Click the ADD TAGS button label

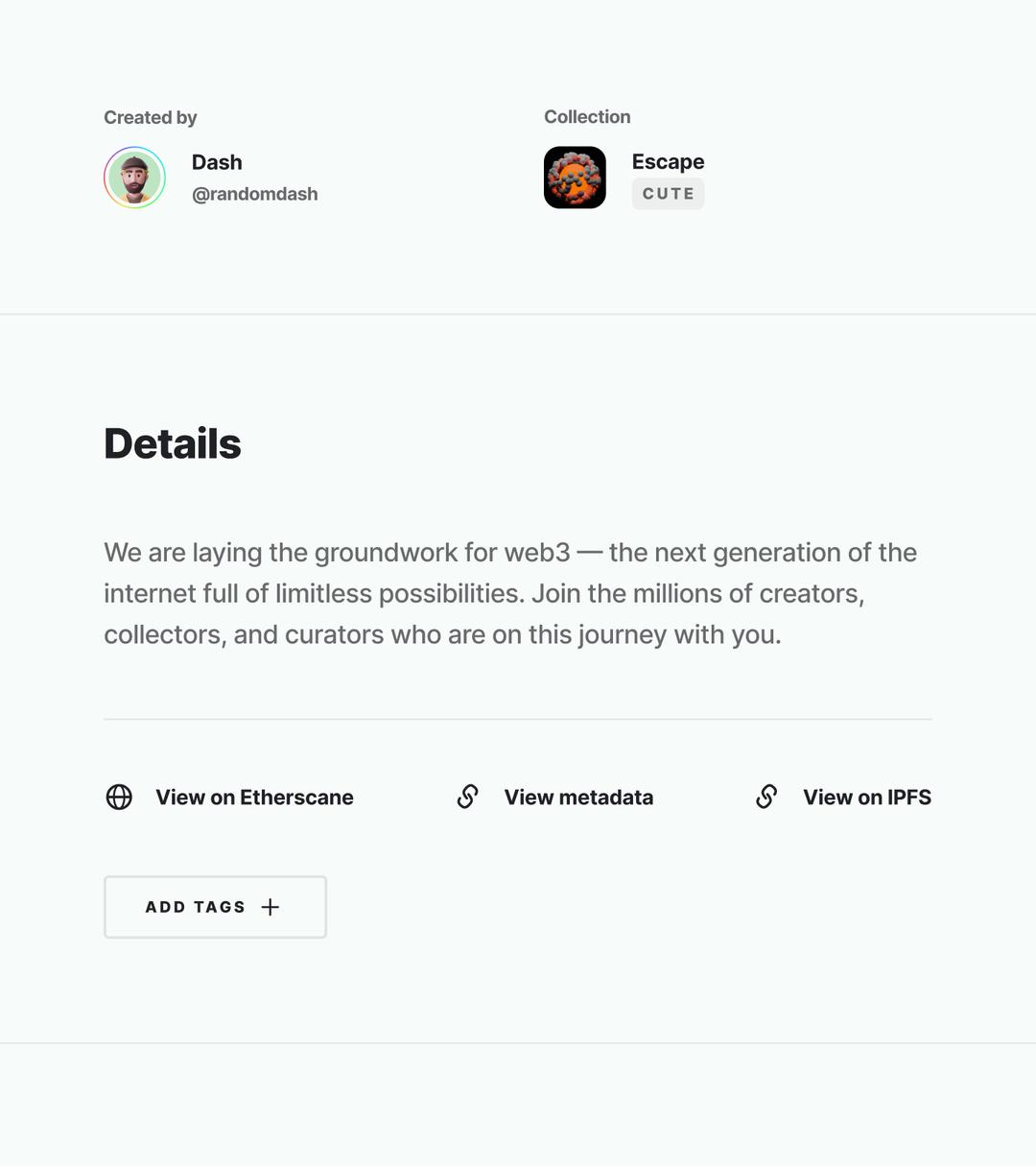[196, 907]
